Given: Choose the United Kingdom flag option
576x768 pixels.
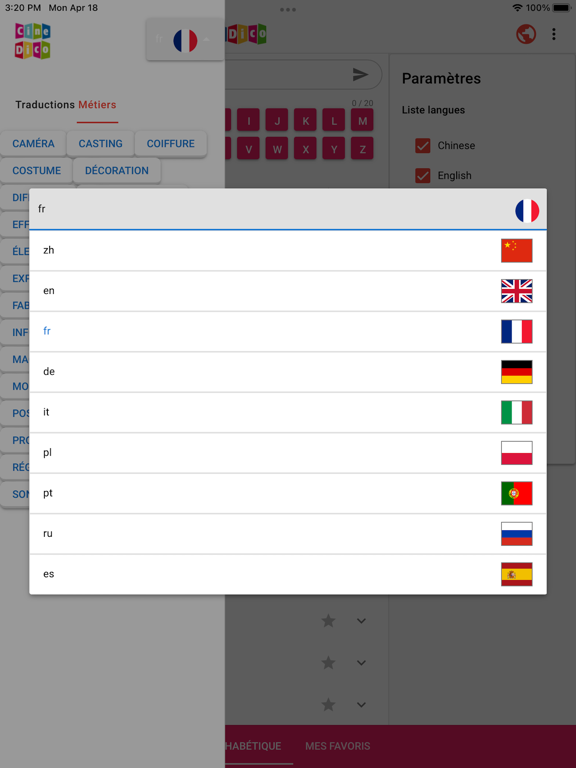Looking at the screenshot, I should pyautogui.click(x=516, y=291).
